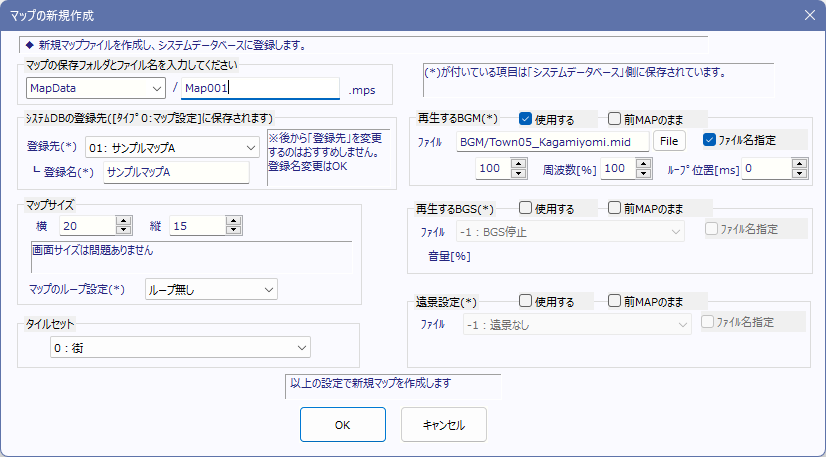Enable 前MAPのまま for 再生するBGM
This screenshot has width=826, height=457.
tap(614, 118)
